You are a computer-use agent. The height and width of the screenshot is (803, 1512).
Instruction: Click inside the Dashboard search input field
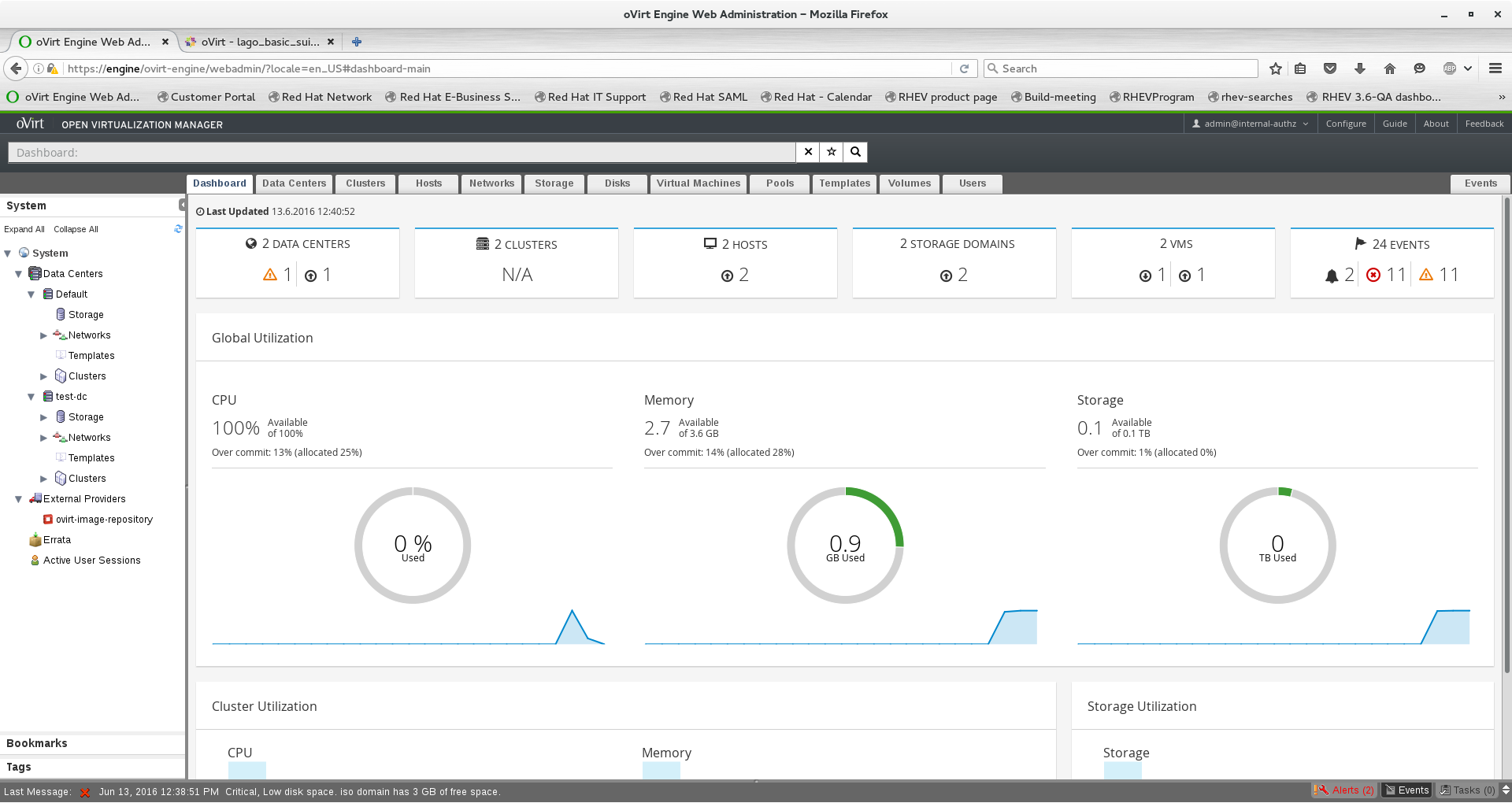[402, 153]
